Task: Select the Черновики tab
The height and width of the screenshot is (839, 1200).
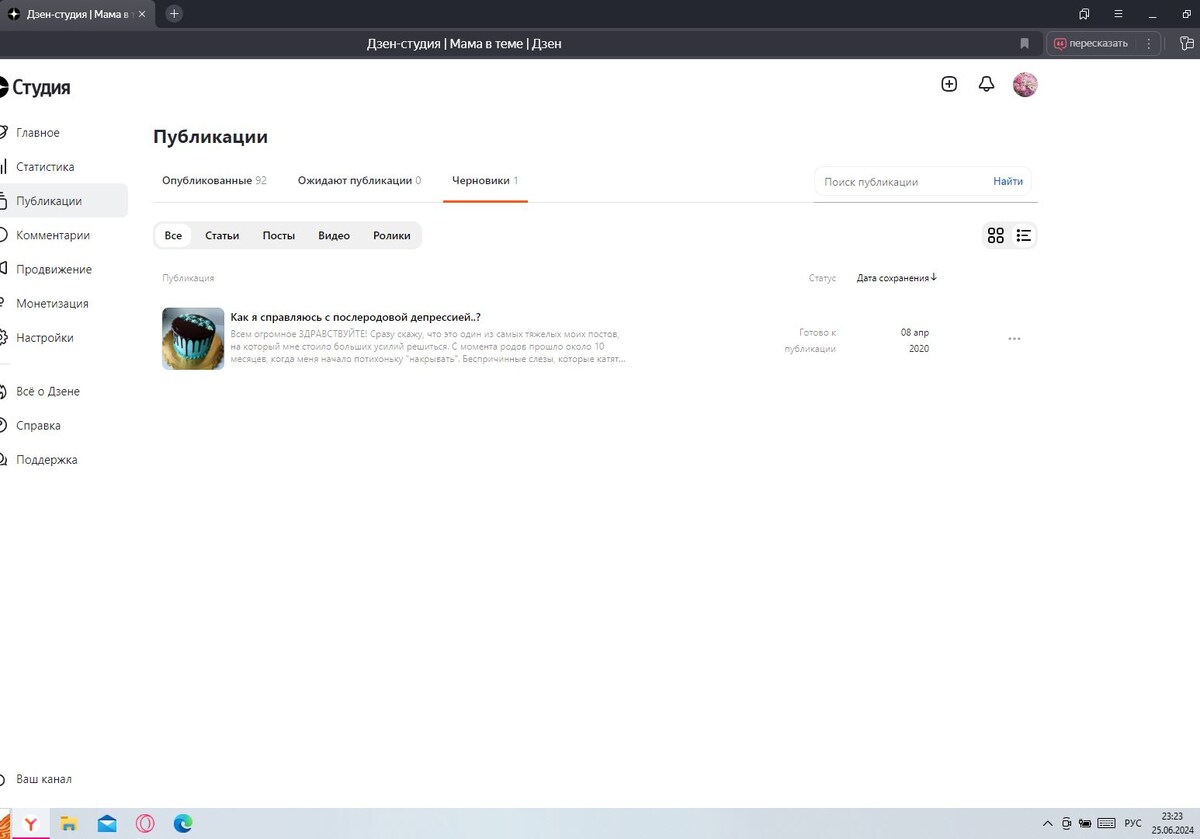Action: pos(485,181)
